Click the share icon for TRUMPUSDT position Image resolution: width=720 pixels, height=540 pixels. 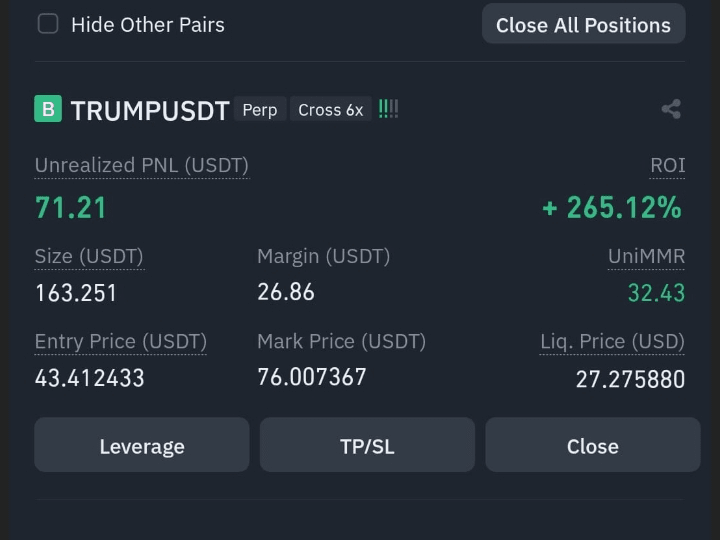671,109
